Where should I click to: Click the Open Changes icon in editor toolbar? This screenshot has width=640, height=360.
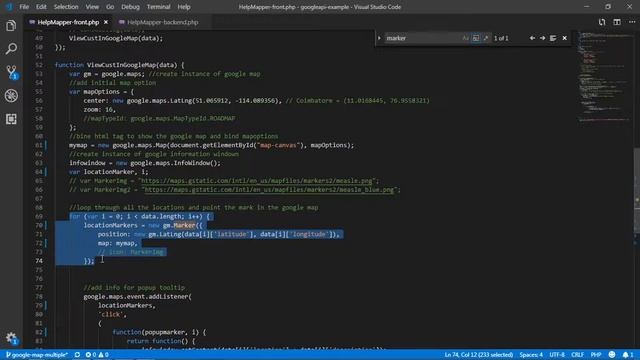coord(602,22)
